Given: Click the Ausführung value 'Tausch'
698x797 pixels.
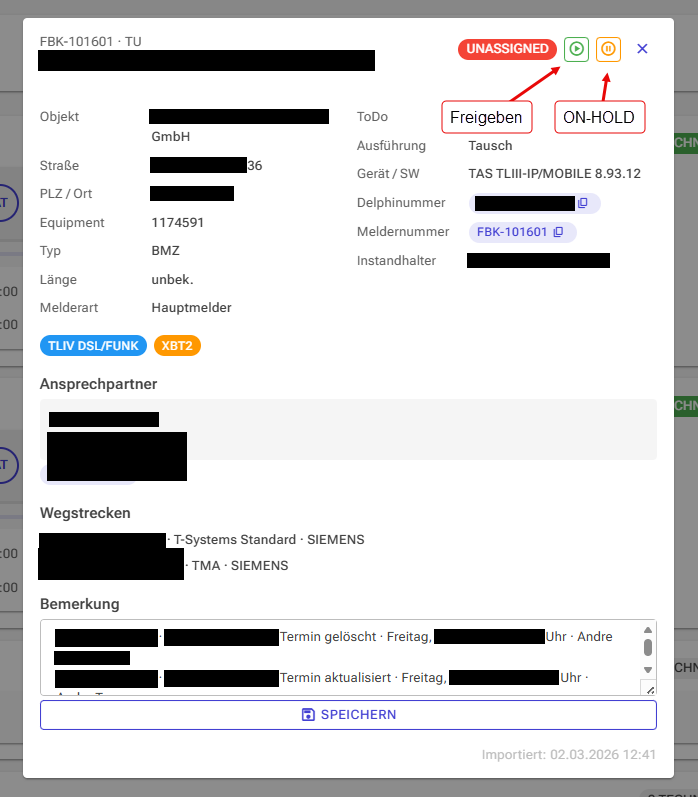Looking at the screenshot, I should click(x=490, y=146).
